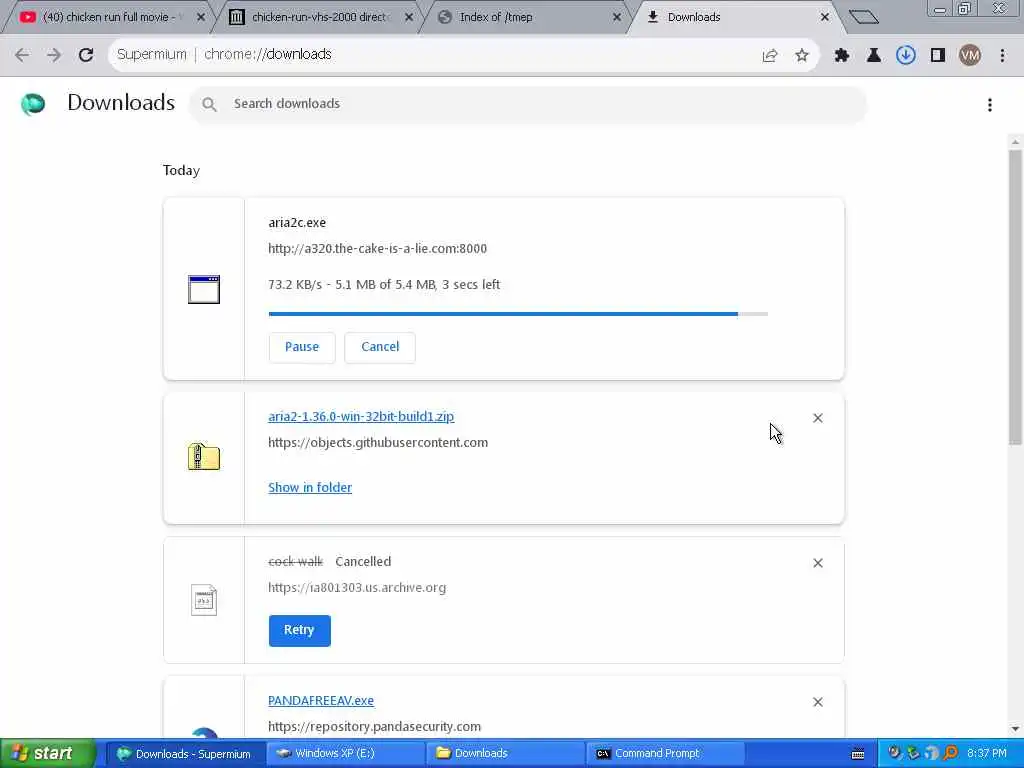Close the chicken-run-vhs-2000 tab
This screenshot has height=768, width=1024.
[409, 18]
